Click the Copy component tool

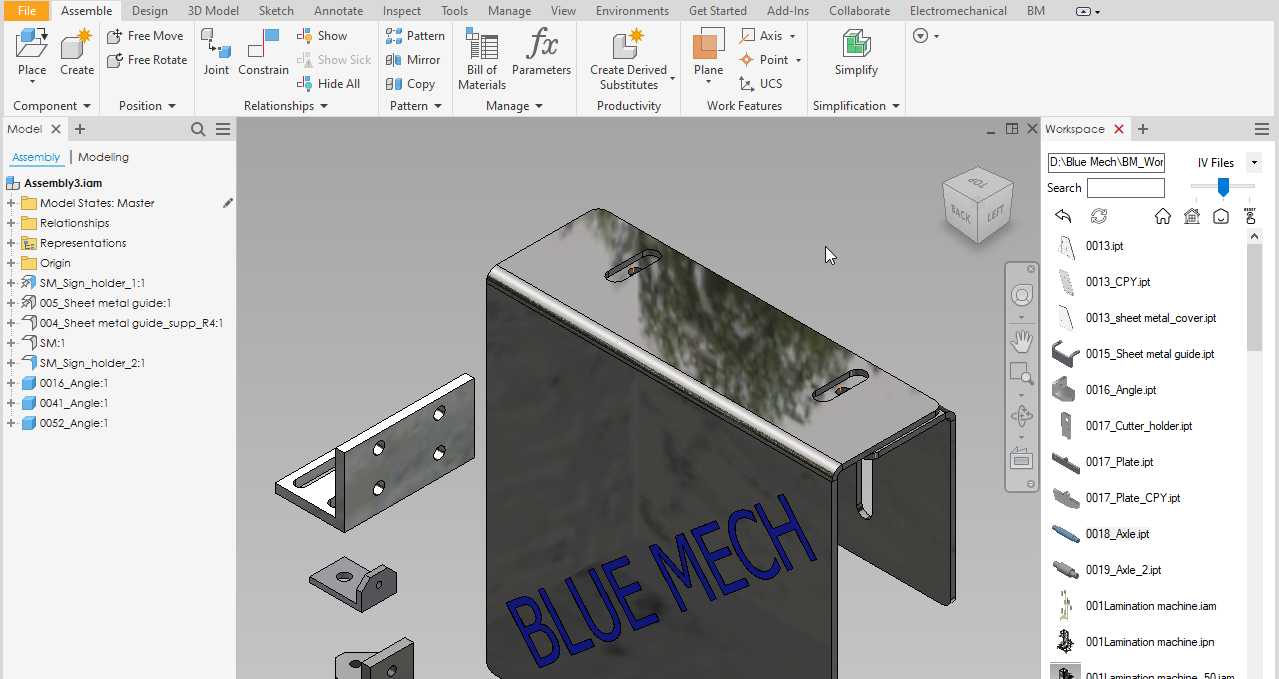pos(411,84)
